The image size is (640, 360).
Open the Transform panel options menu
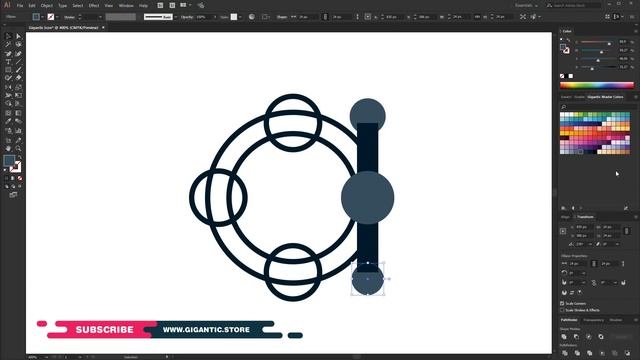[x=636, y=217]
